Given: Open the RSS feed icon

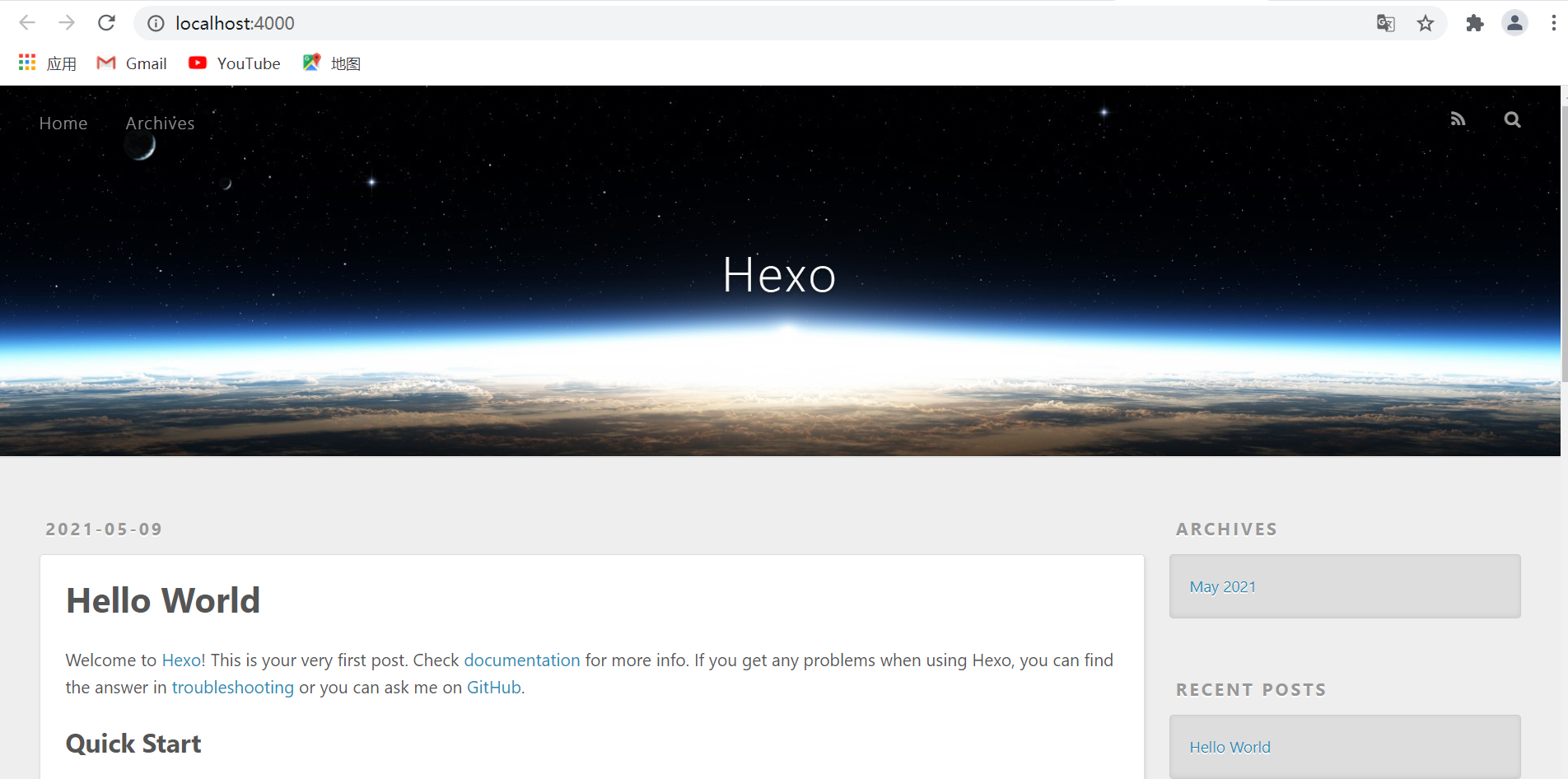Looking at the screenshot, I should (1458, 119).
